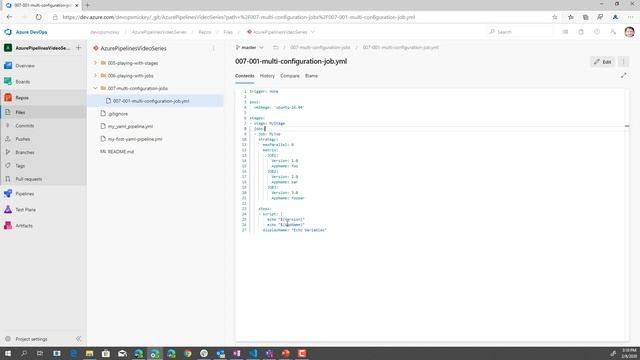Click the Edit button

[603, 62]
